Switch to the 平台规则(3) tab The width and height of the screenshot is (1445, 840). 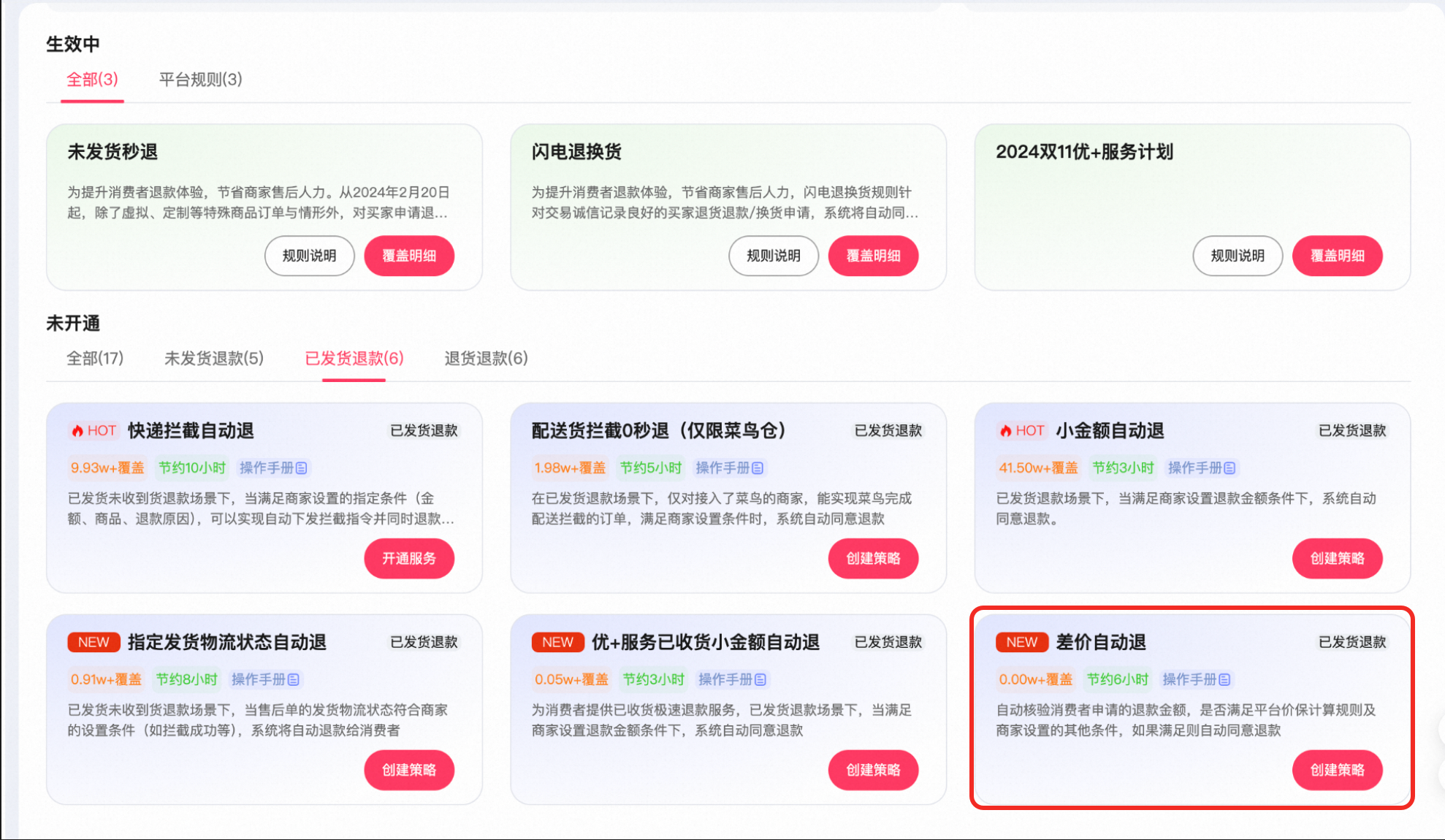(x=199, y=80)
